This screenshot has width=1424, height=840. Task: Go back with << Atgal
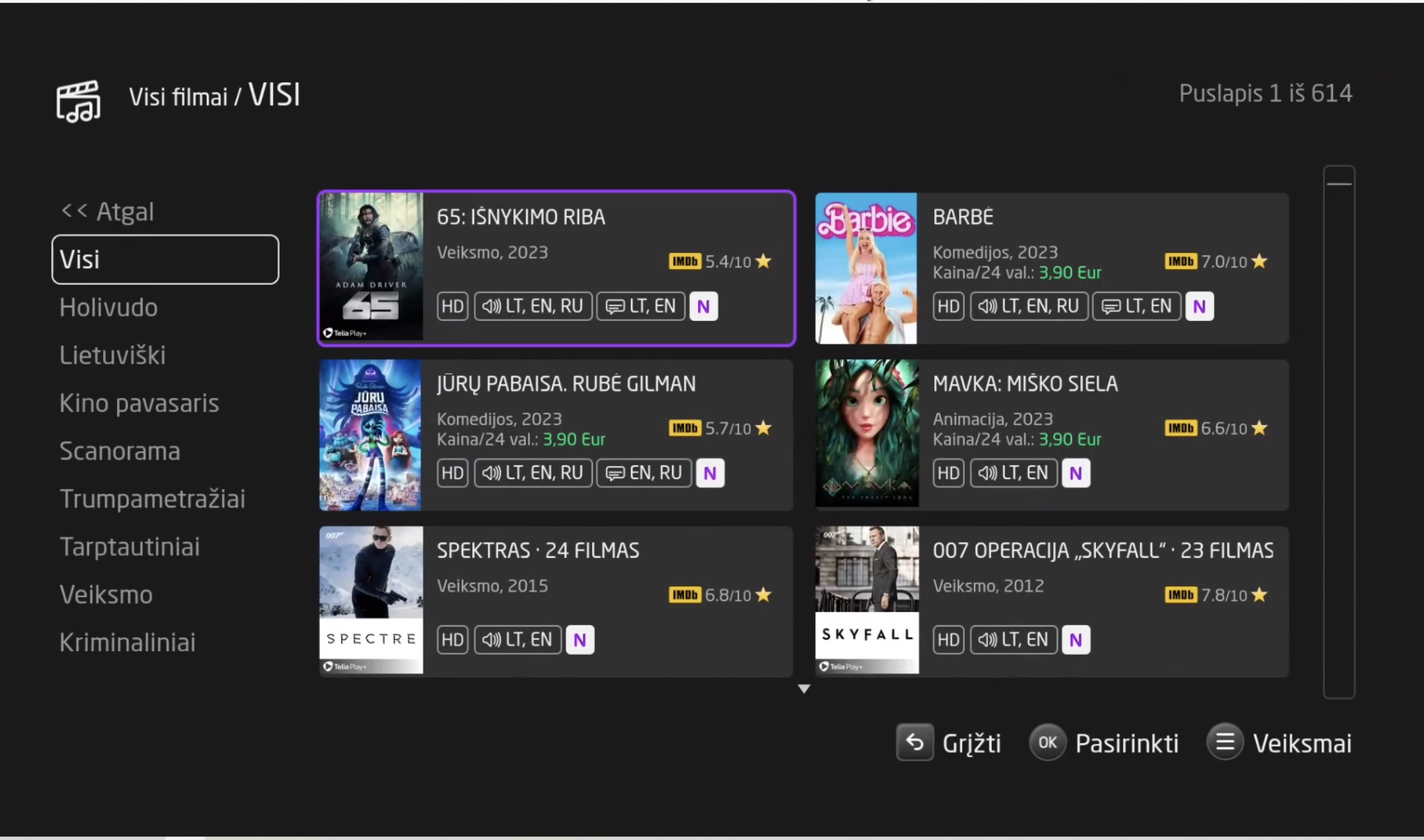[x=108, y=211]
